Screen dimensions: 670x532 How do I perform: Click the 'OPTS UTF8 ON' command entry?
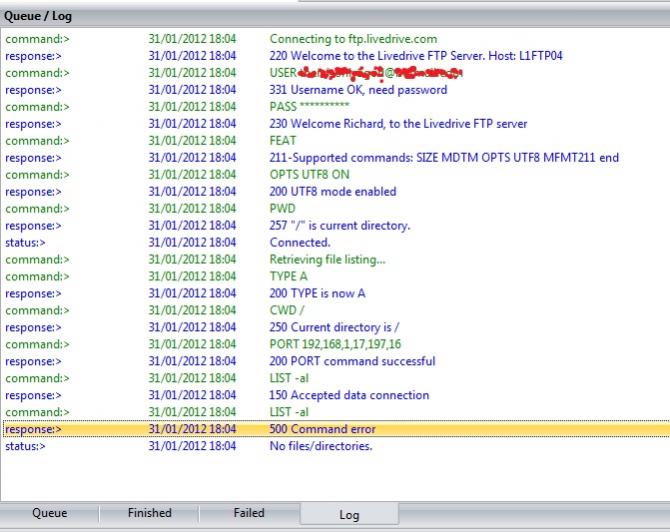[309, 175]
